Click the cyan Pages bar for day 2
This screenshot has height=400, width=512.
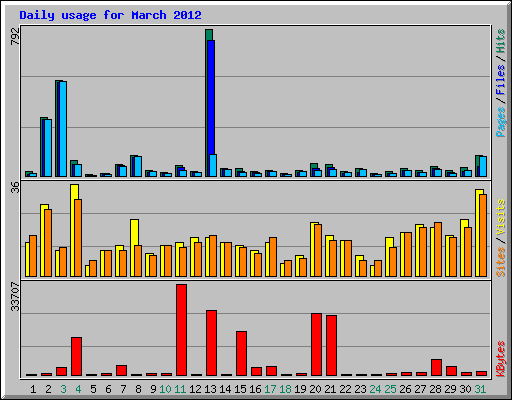click(x=48, y=148)
